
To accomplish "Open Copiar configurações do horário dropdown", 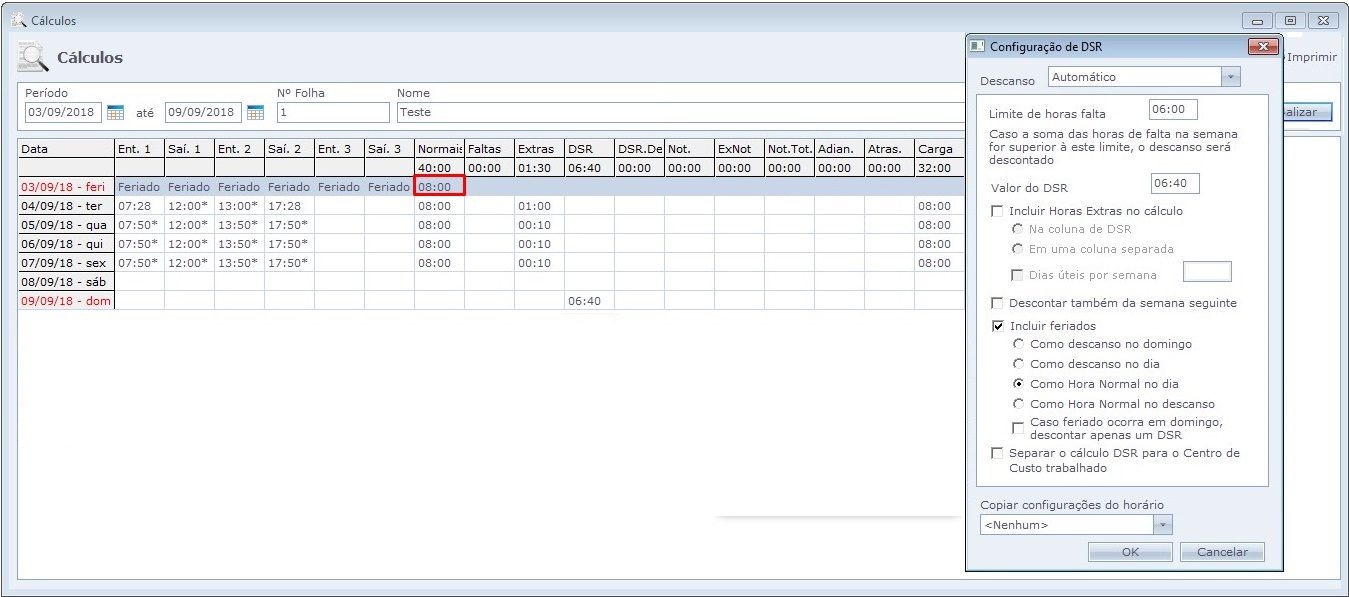I will click(x=1162, y=525).
